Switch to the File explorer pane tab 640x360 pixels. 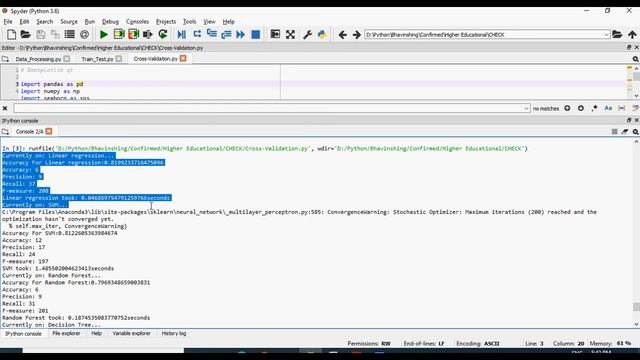66,333
